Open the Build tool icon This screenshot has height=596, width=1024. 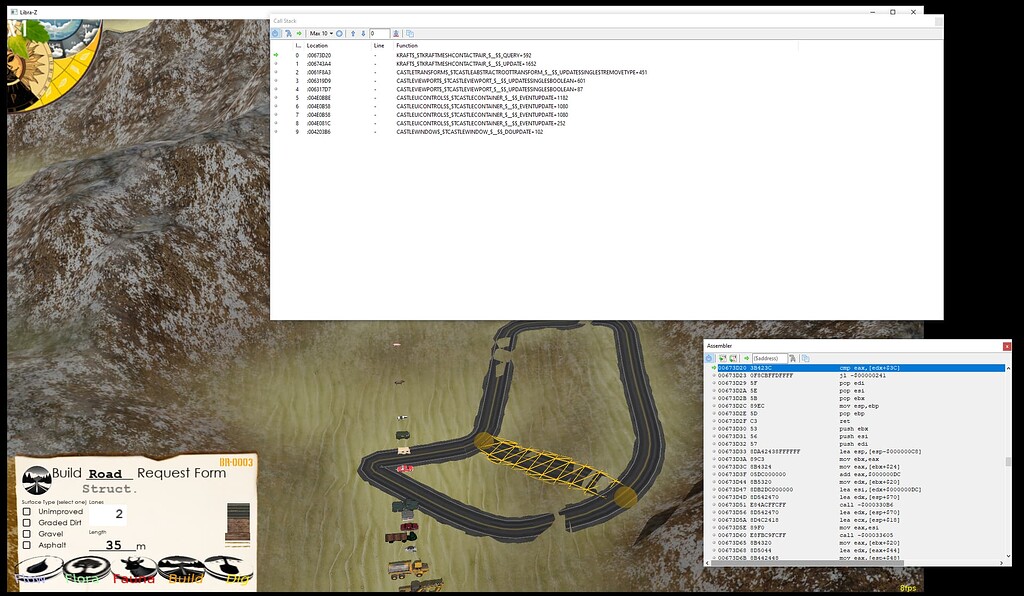click(x=180, y=567)
